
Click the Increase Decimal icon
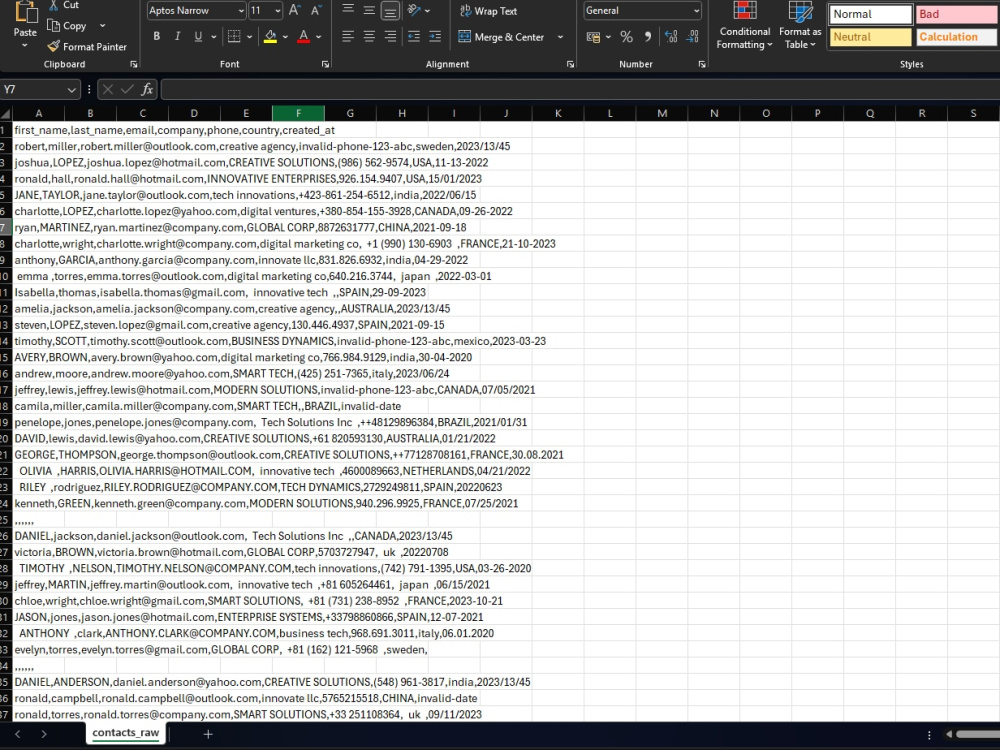click(x=671, y=37)
